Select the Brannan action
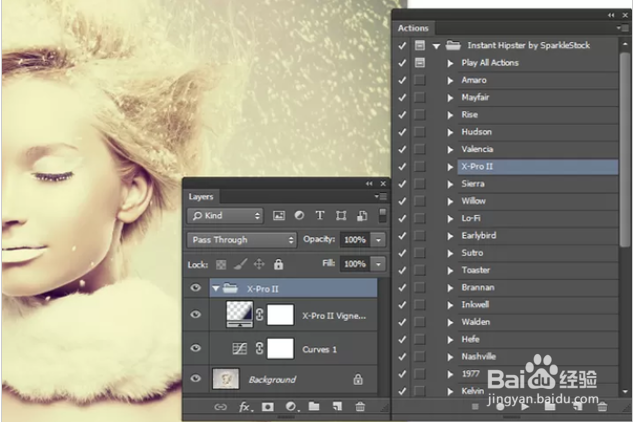 click(537, 288)
